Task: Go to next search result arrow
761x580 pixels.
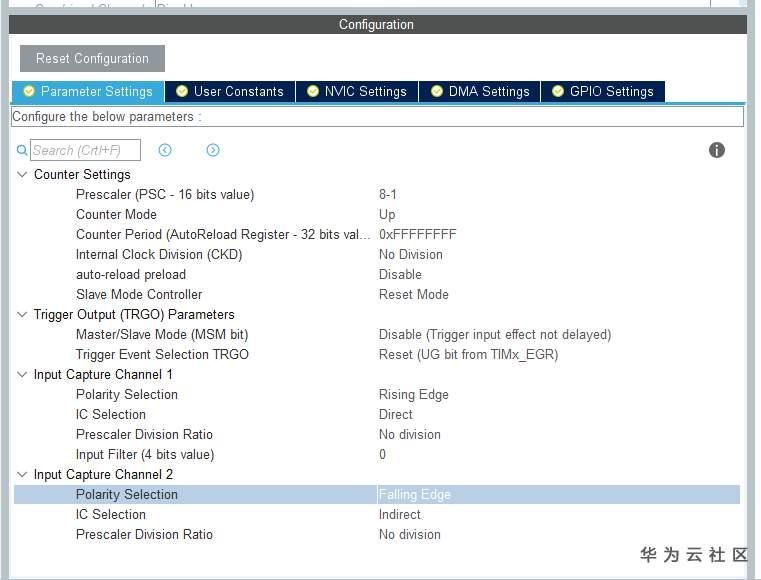Action: click(x=213, y=150)
